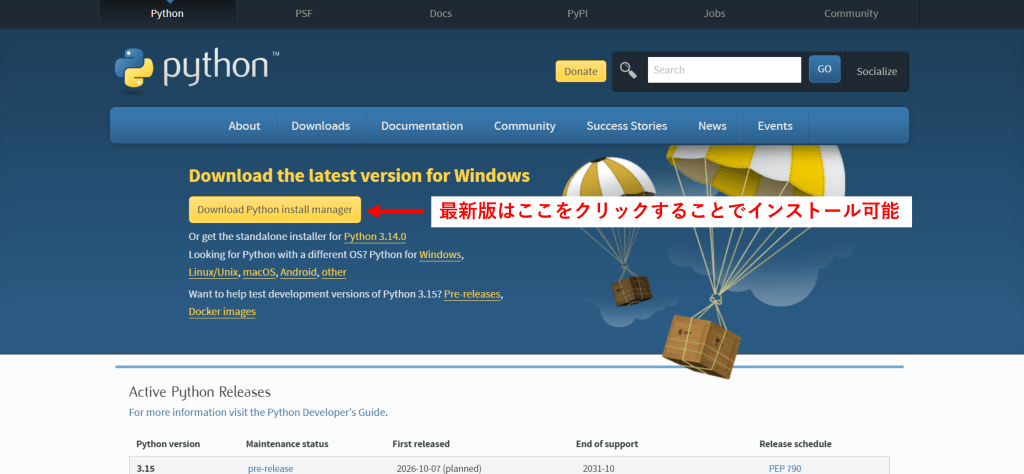Click the GO search button
Image resolution: width=1024 pixels, height=474 pixels.
click(824, 69)
